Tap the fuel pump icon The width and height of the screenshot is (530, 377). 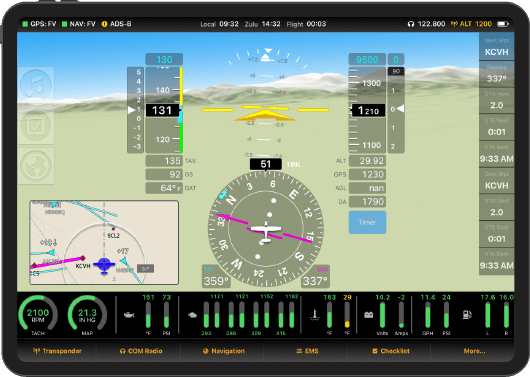click(x=467, y=315)
